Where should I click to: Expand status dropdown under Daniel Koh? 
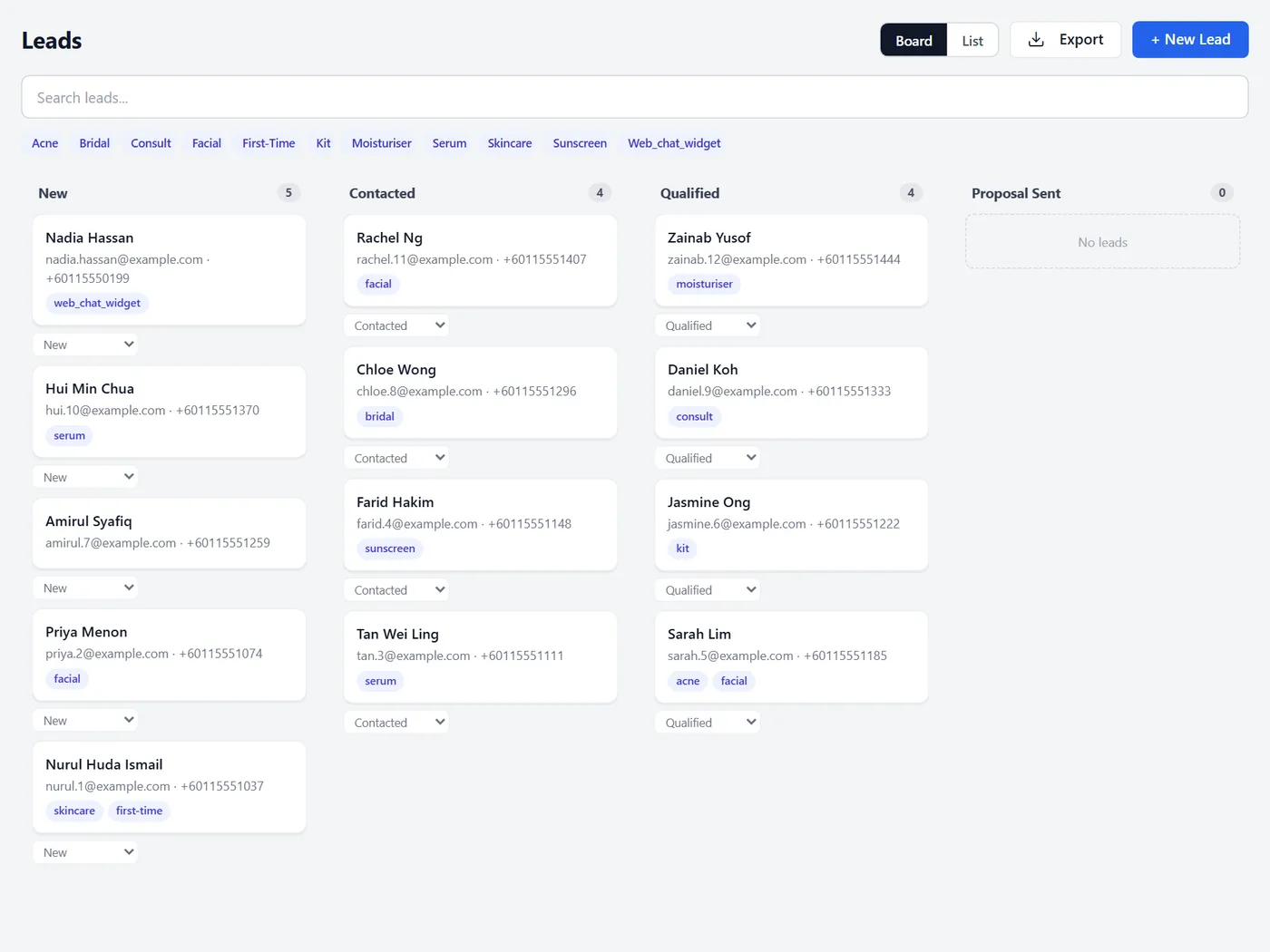708,458
